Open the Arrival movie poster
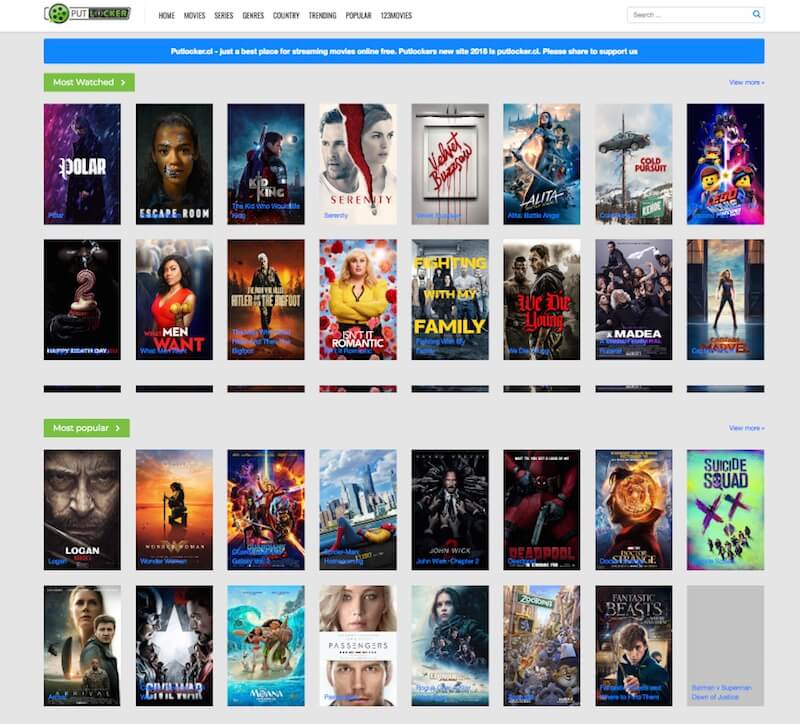The width and height of the screenshot is (800, 724). point(82,645)
